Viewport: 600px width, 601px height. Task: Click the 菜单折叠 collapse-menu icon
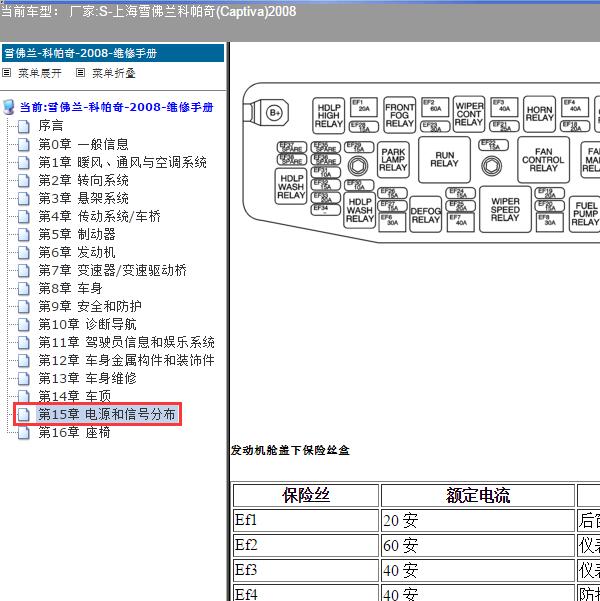pyautogui.click(x=80, y=72)
